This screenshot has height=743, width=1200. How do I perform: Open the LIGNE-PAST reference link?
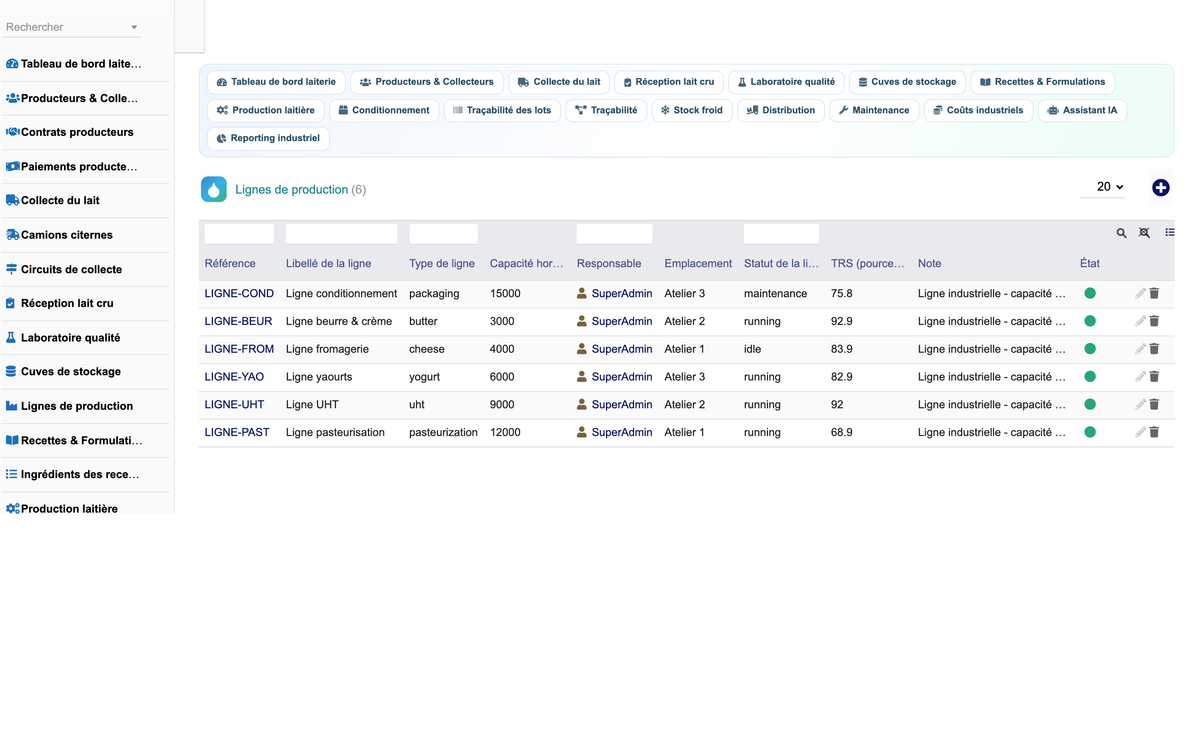coord(237,432)
